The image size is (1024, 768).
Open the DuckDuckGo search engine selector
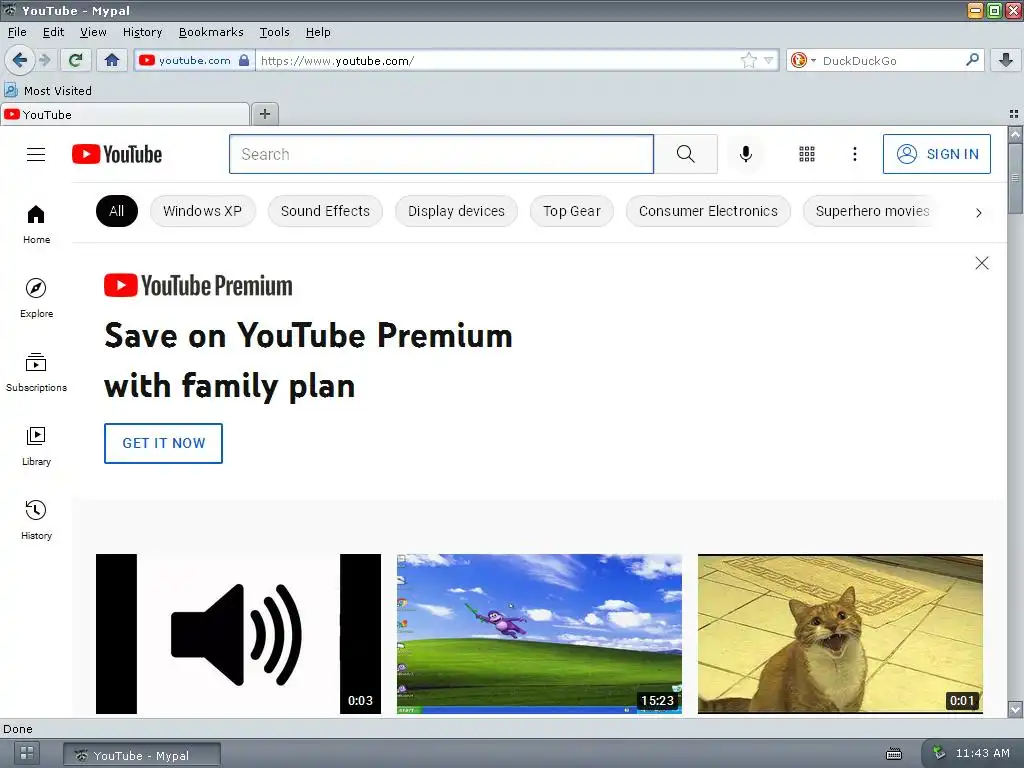(x=803, y=61)
